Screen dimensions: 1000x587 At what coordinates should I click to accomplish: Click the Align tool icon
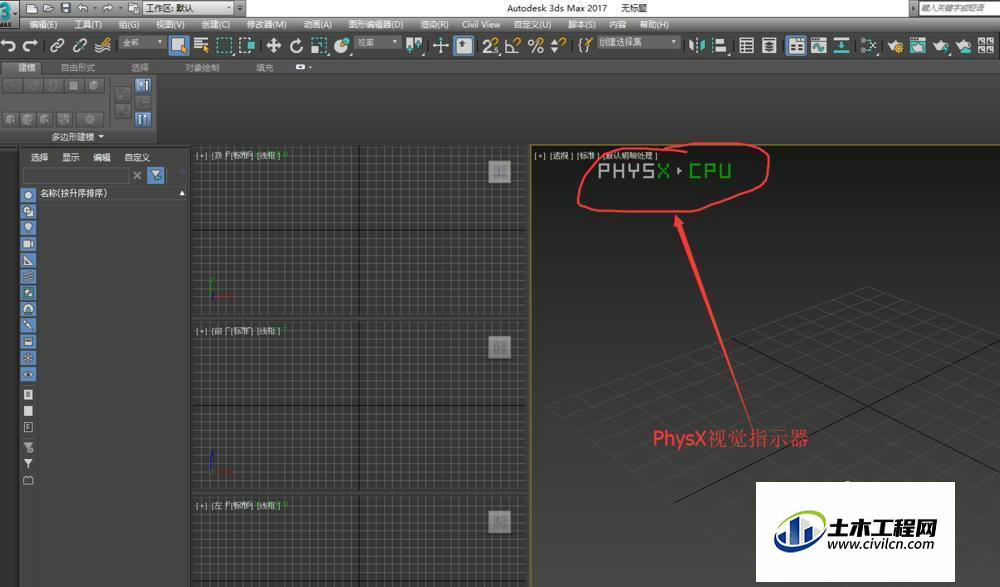[x=719, y=45]
